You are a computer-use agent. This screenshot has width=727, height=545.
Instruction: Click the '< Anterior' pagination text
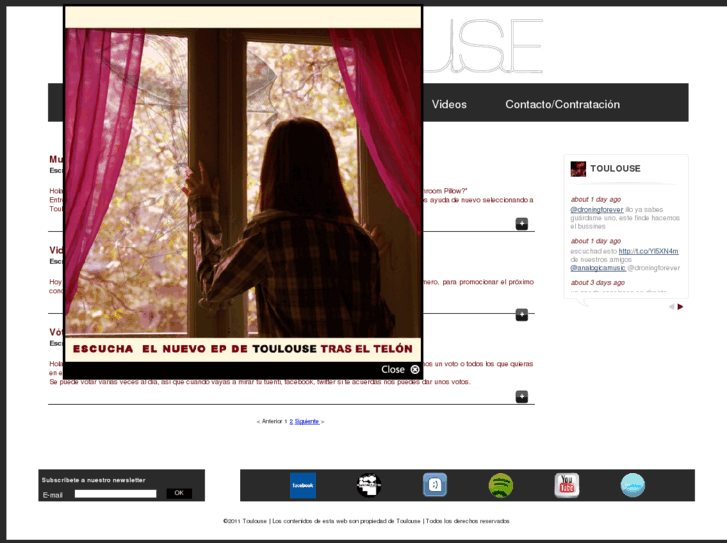[269, 422]
